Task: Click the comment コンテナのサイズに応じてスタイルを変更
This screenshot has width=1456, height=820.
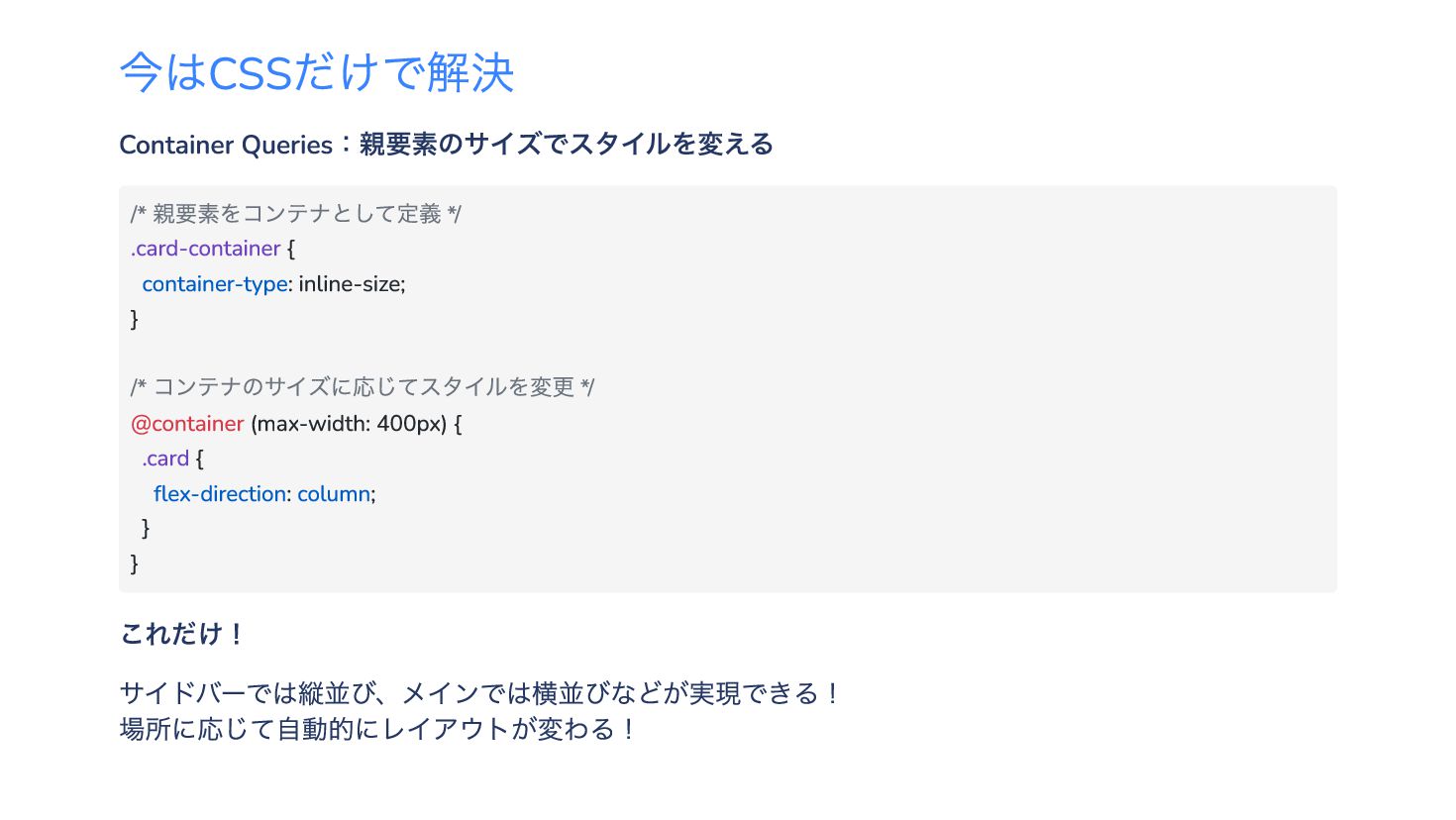Action: click(363, 387)
